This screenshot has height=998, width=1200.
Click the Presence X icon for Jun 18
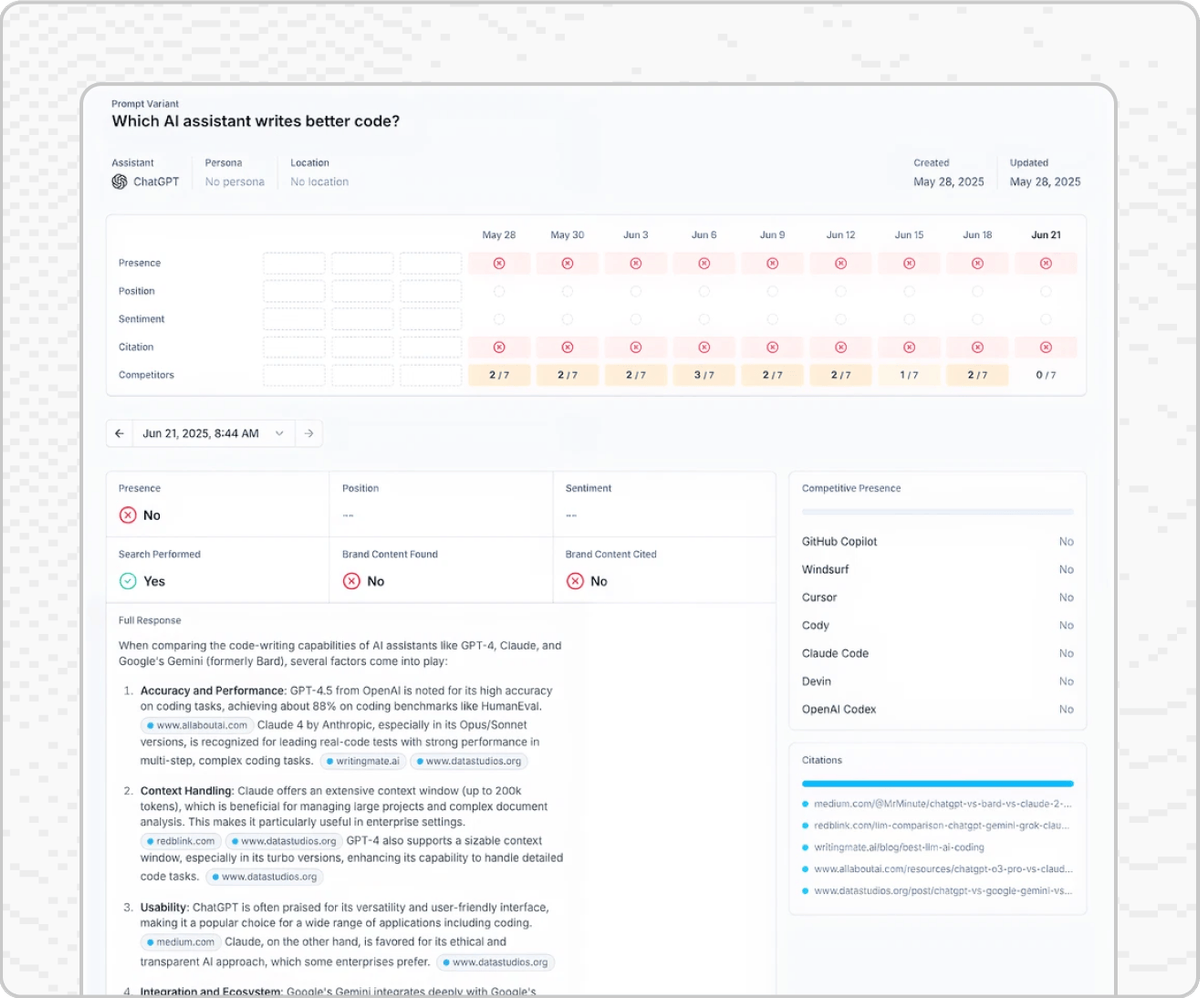coord(978,263)
